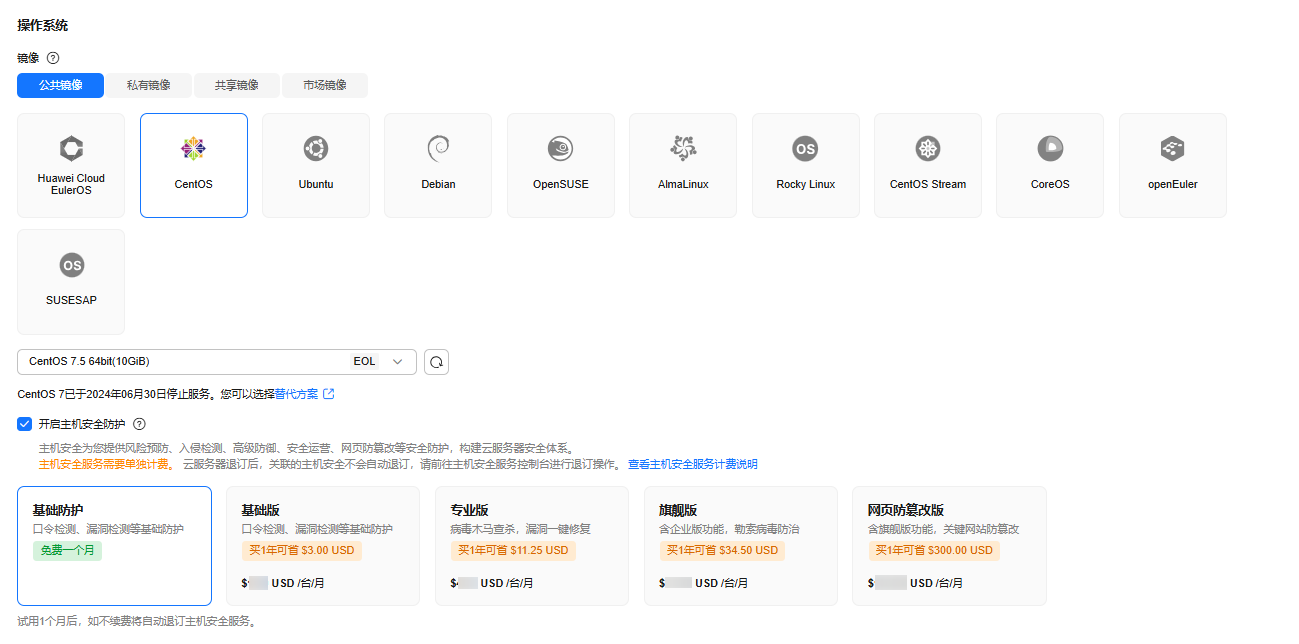
Task: Select the 专业版 protection plan card
Action: click(532, 546)
